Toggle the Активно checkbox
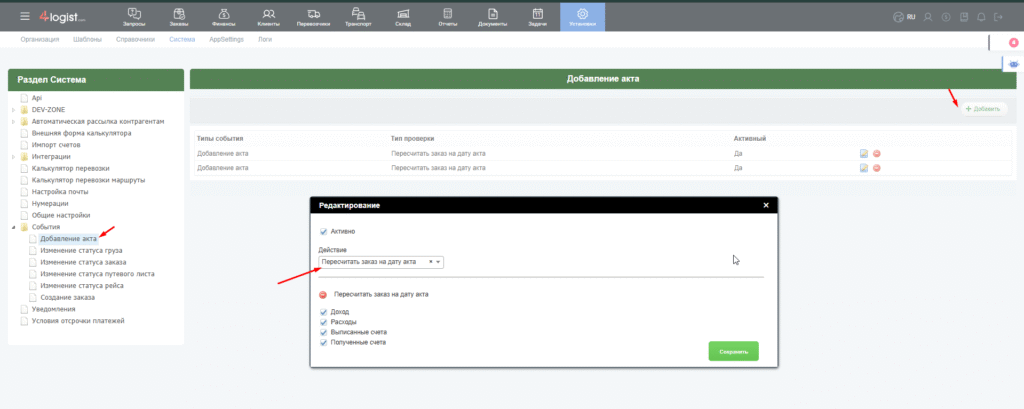The height and width of the screenshot is (409, 1024). click(323, 231)
